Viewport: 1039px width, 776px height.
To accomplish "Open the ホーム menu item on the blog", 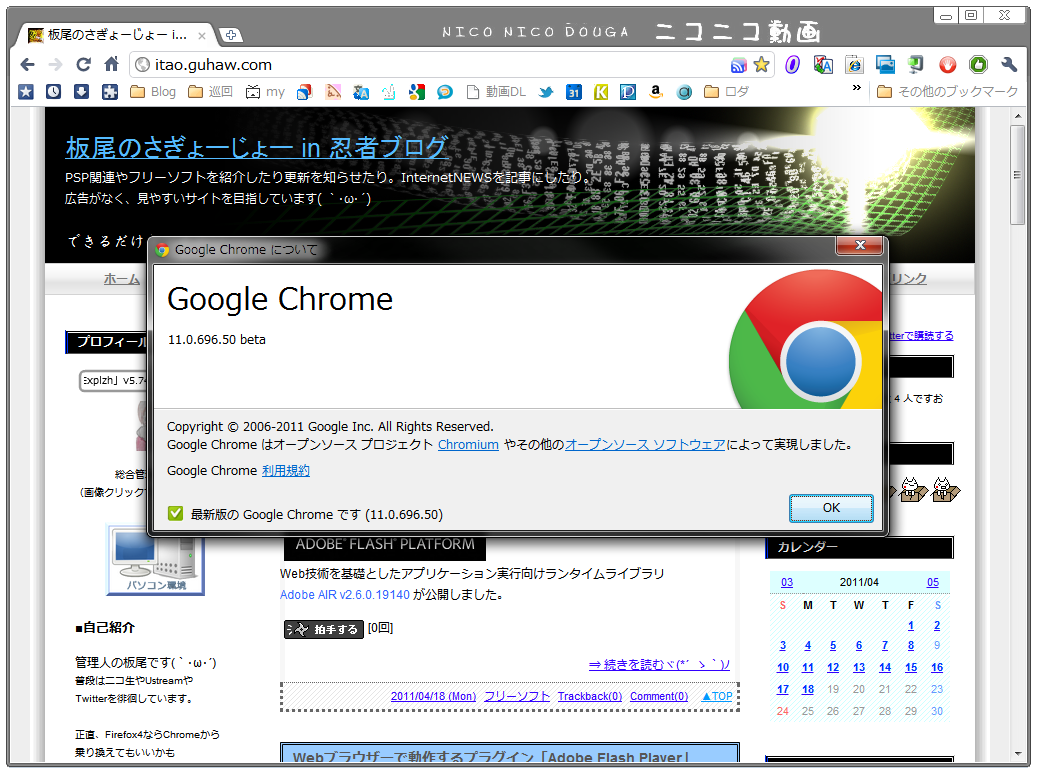I will [x=121, y=279].
